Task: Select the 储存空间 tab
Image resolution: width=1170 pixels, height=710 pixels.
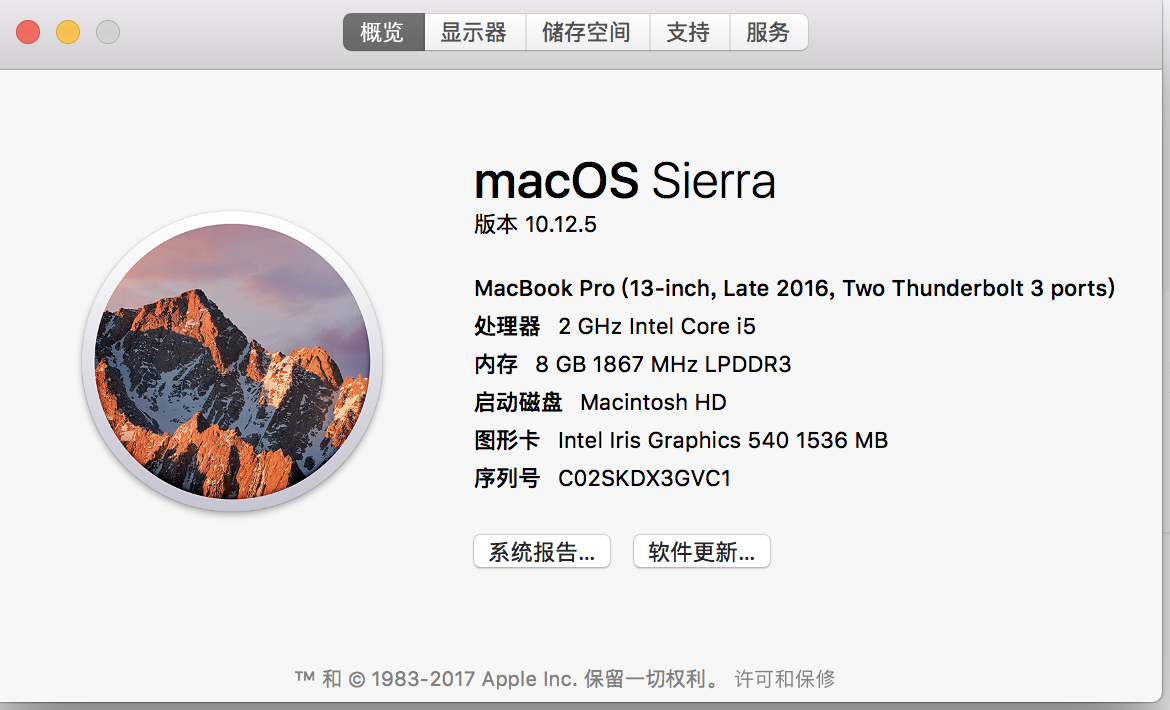Action: [x=586, y=32]
